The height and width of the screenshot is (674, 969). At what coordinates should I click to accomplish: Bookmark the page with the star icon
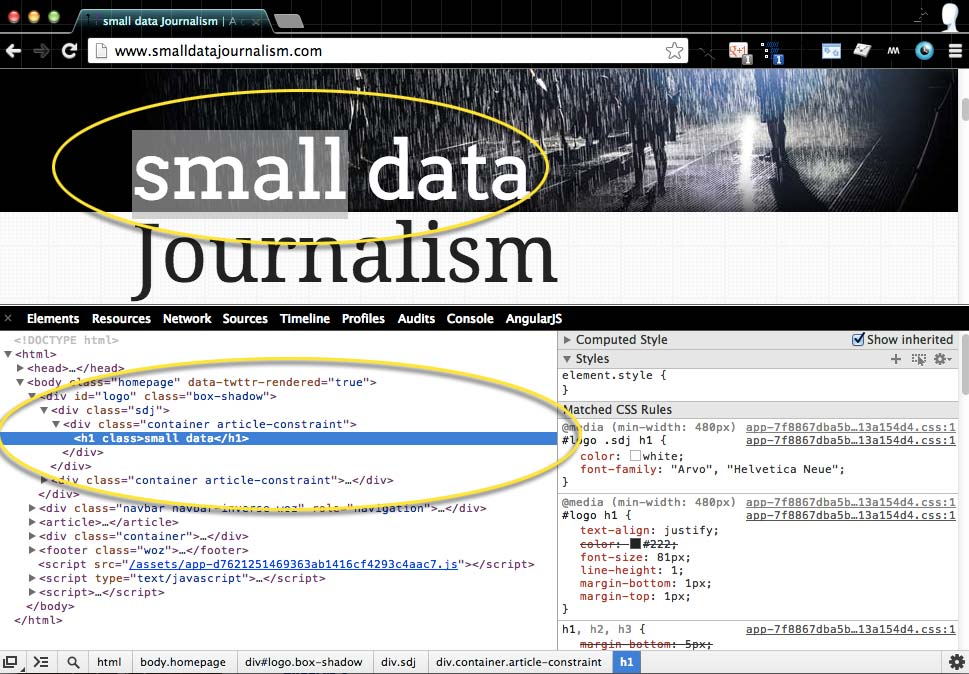click(x=674, y=51)
